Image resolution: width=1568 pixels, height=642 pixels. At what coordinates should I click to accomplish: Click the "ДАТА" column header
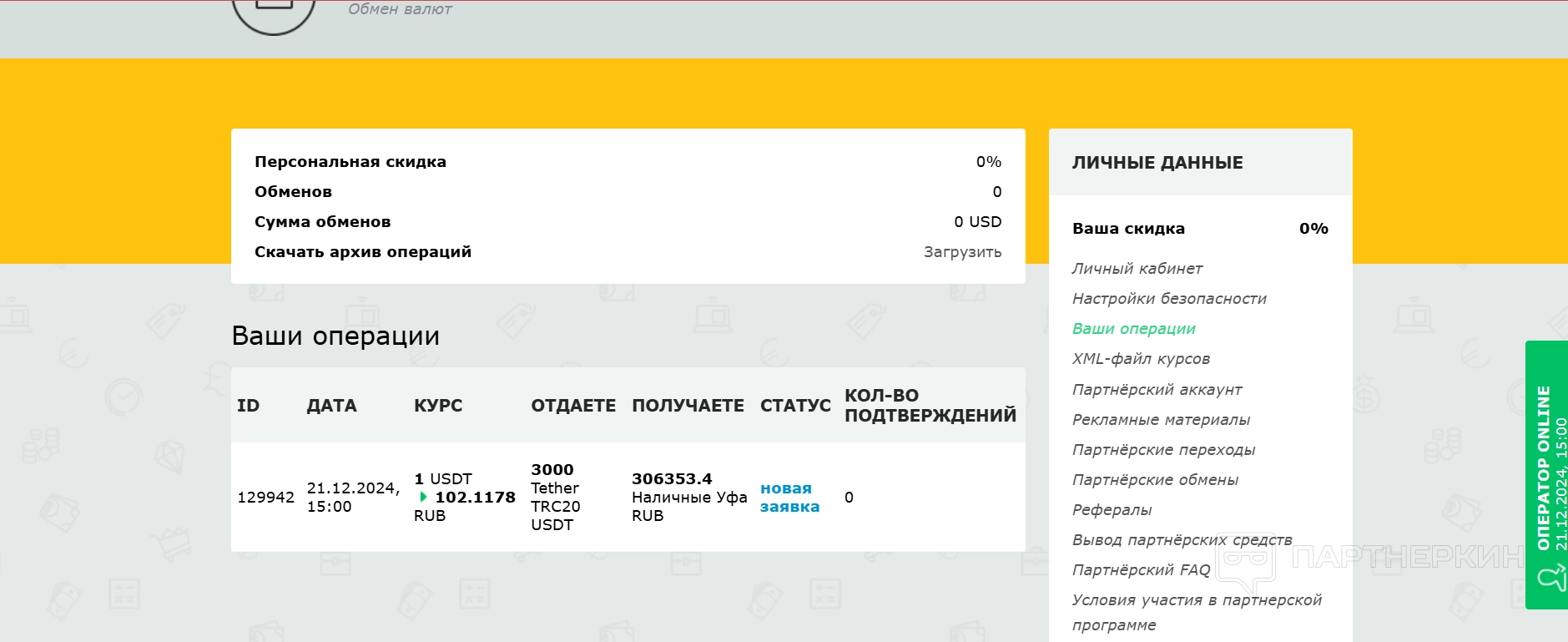pyautogui.click(x=331, y=406)
